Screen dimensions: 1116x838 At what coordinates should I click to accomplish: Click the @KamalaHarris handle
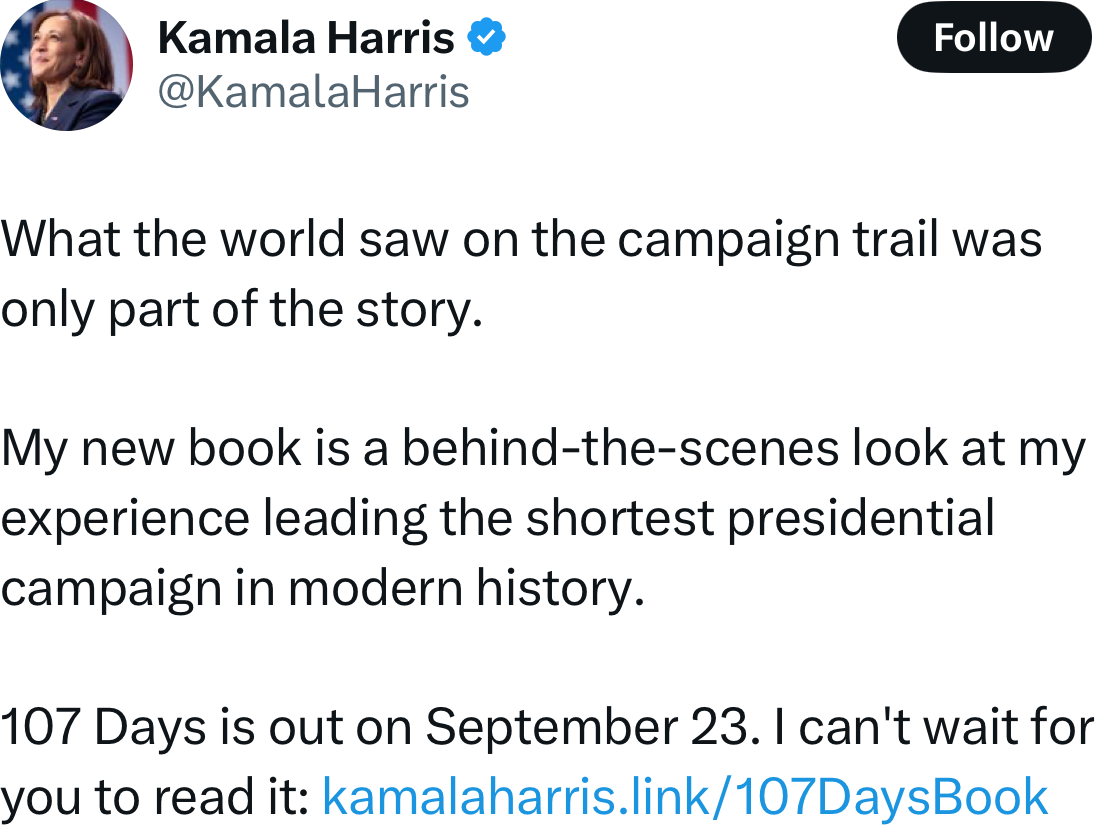tap(313, 92)
